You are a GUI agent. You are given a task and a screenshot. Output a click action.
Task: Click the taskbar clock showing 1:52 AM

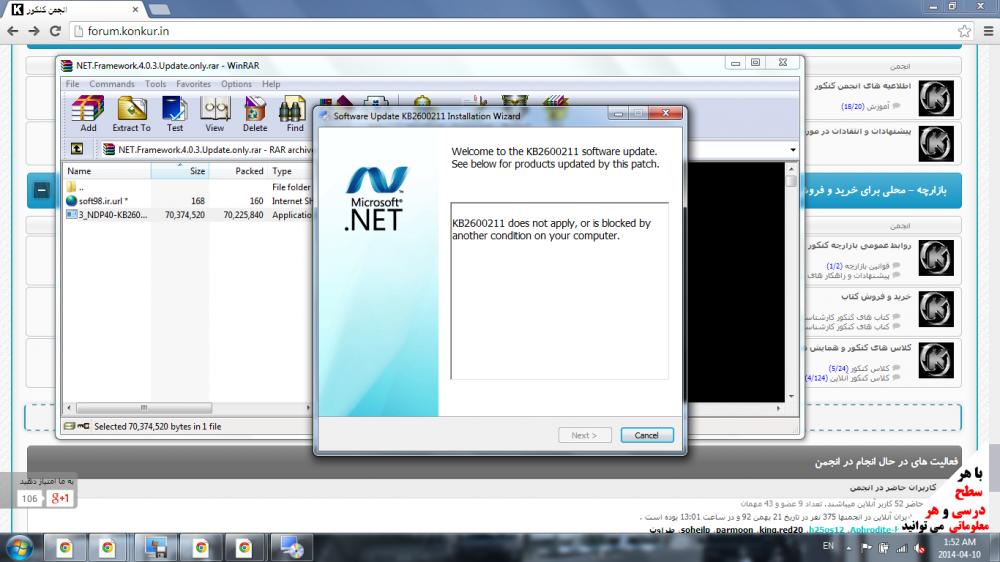(959, 548)
